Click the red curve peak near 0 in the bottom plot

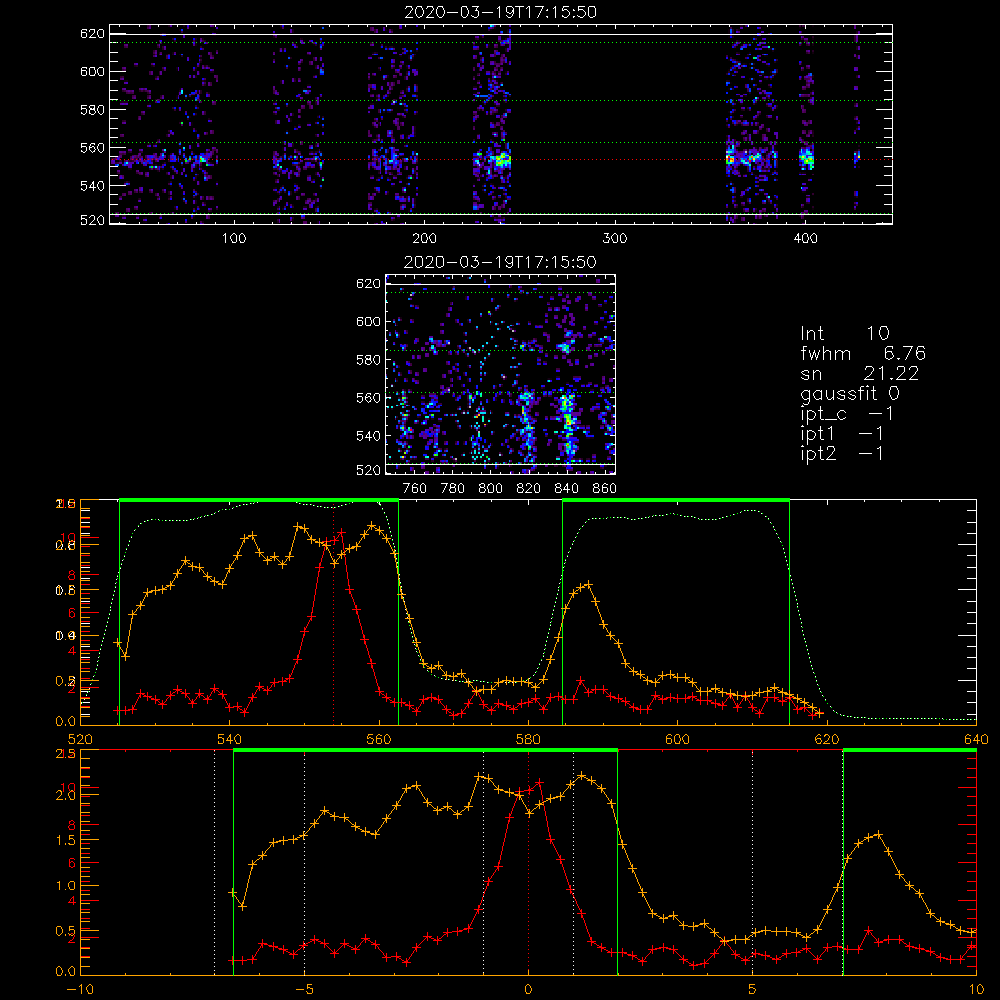[540, 782]
